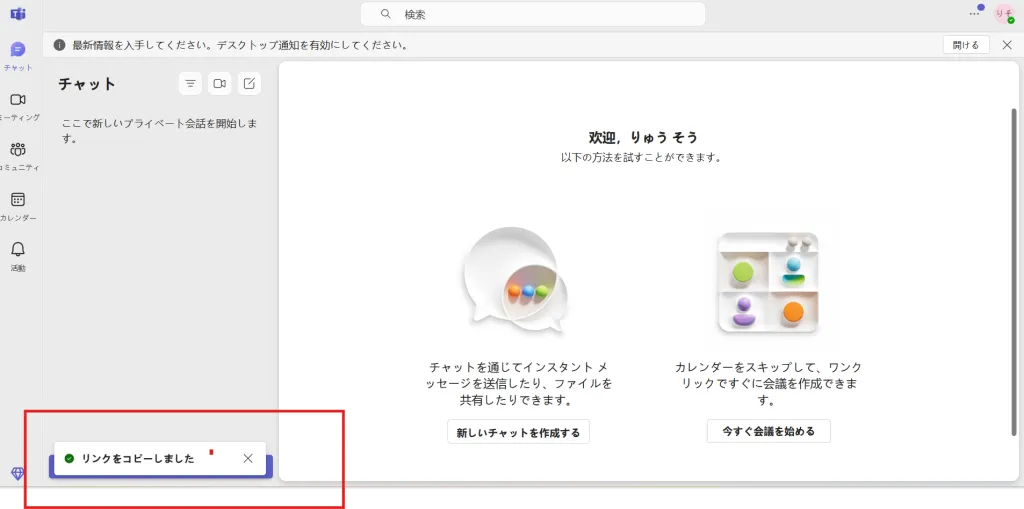
Task: Click the チャット panel heading
Action: 87,84
